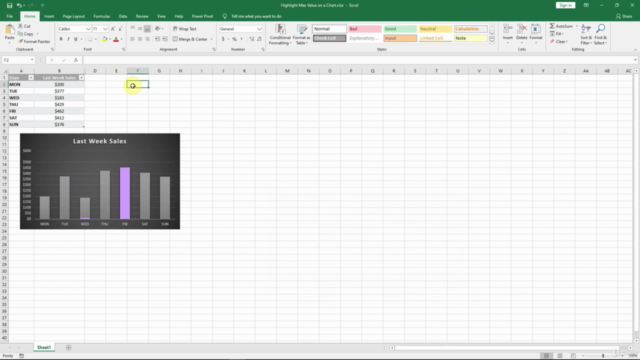
Task: Apply the Note cell style
Action: [470, 38]
